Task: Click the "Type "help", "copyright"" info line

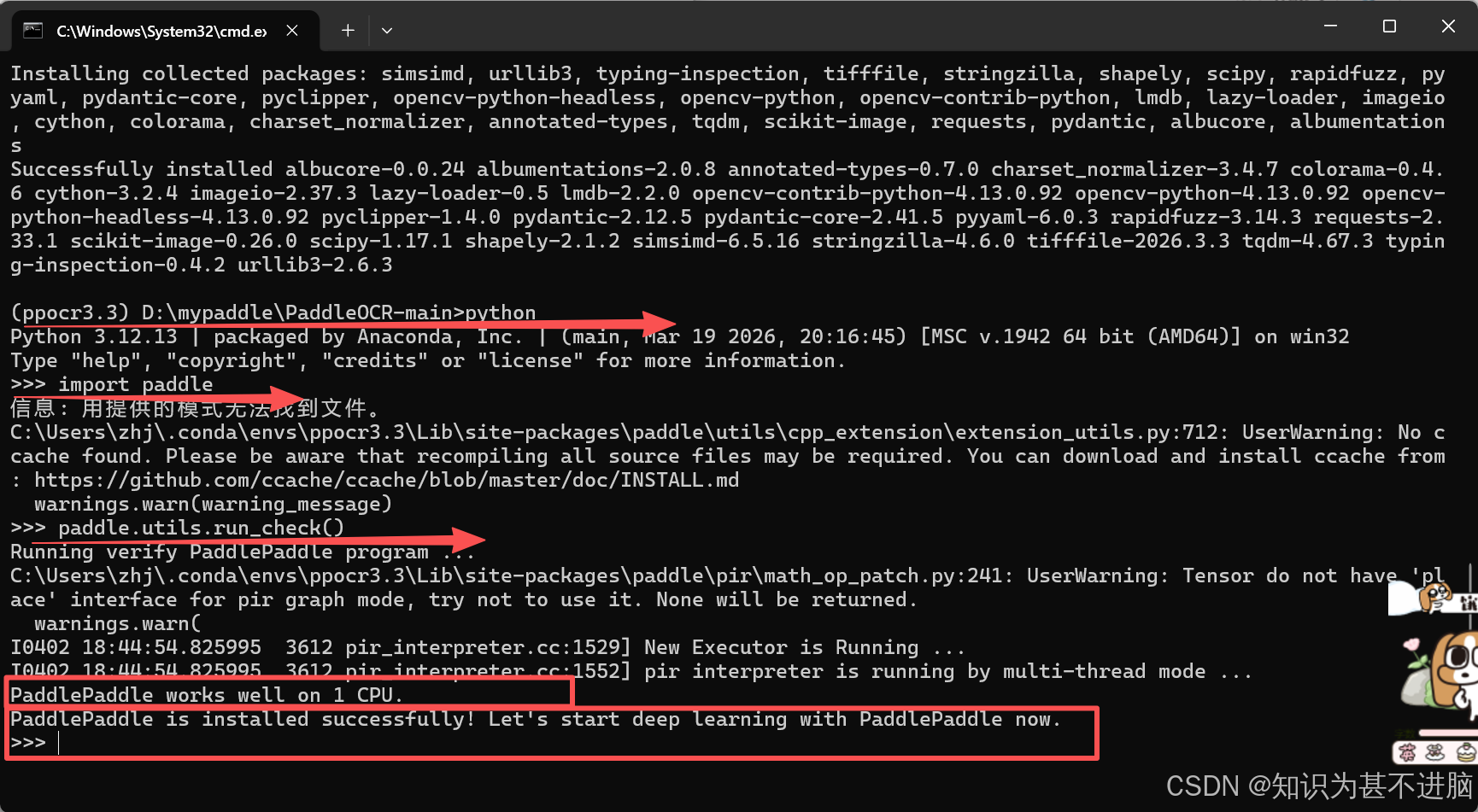Action: (x=428, y=360)
